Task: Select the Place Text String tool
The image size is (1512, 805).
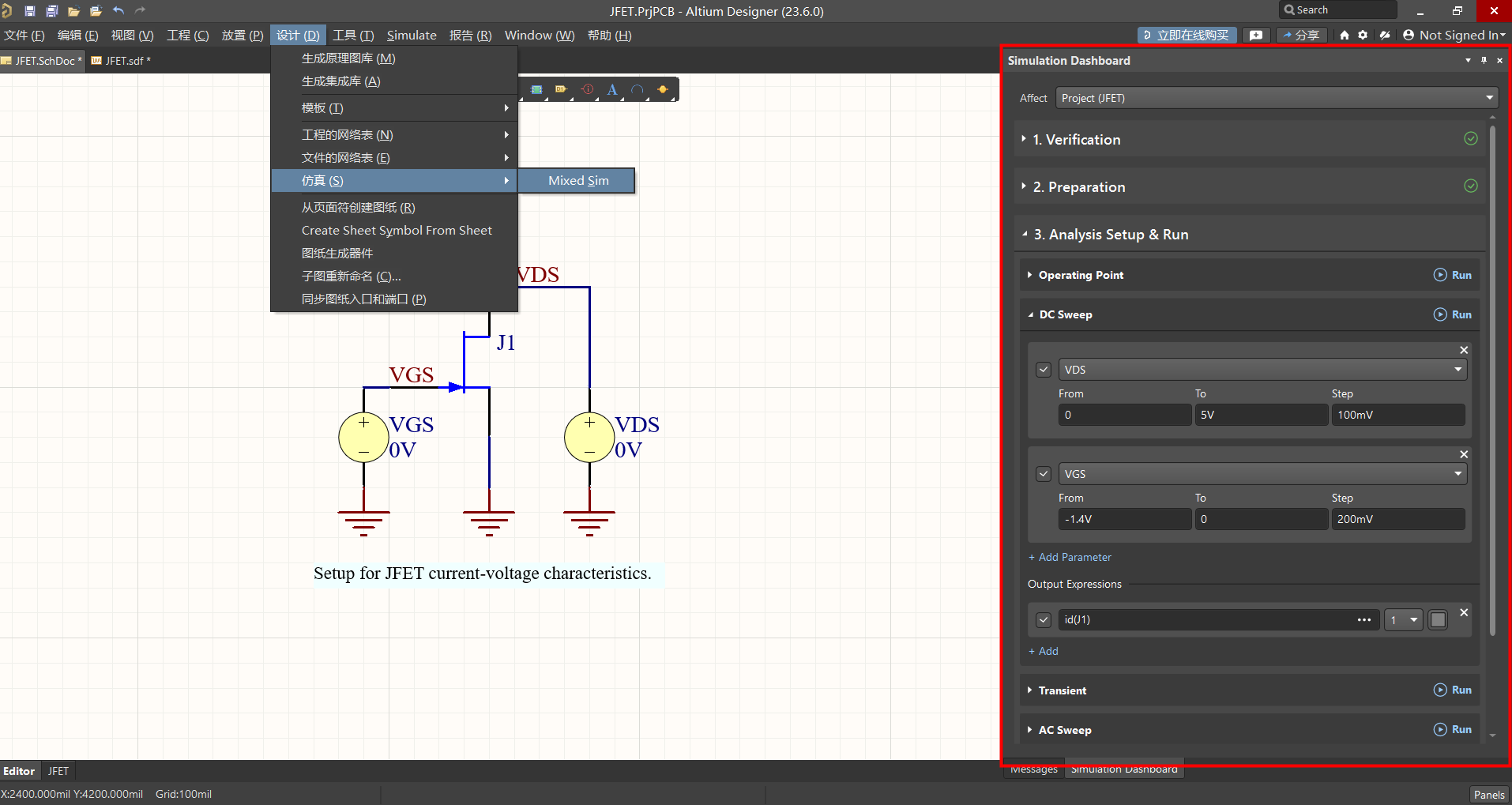Action: coord(612,90)
